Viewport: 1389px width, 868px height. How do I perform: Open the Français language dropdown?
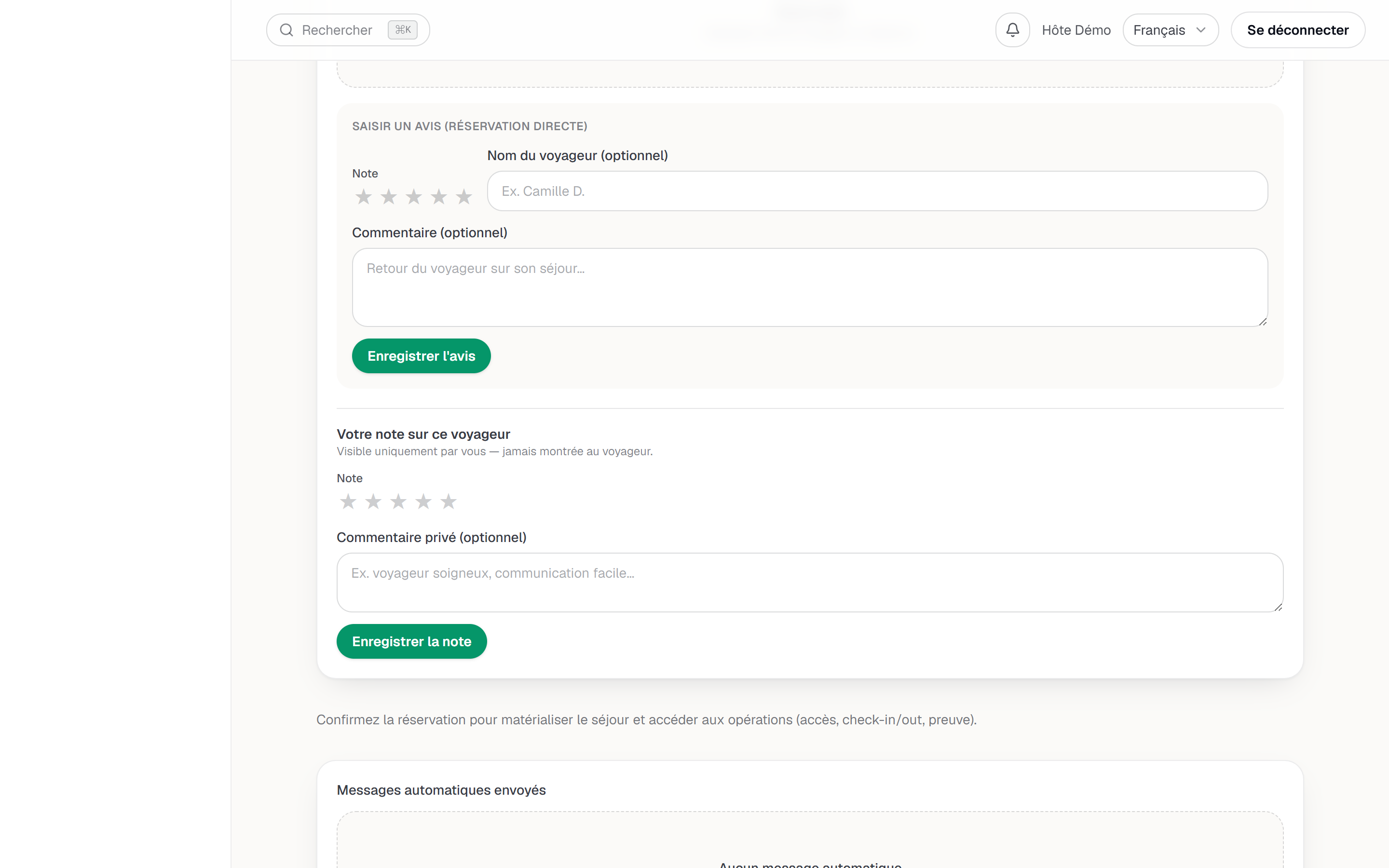click(x=1171, y=30)
